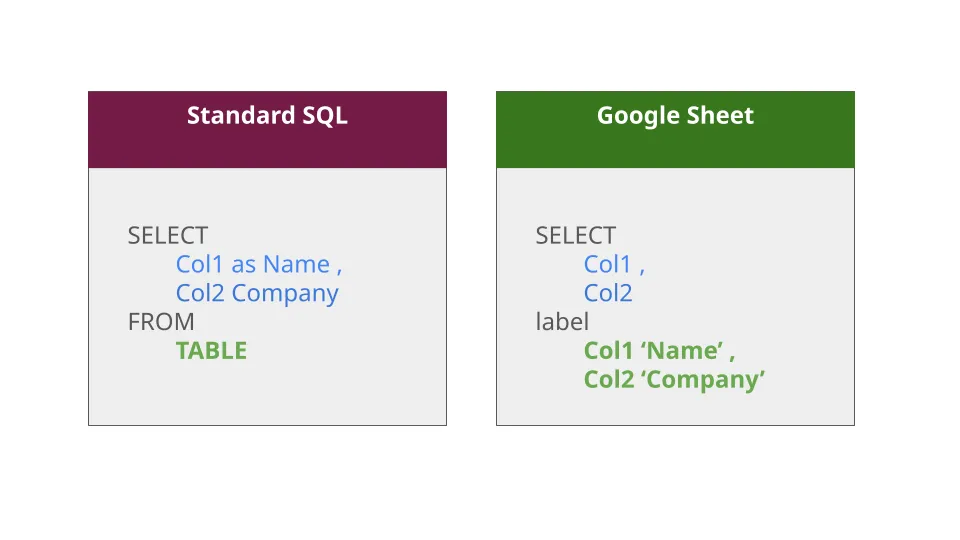Select the green TABLE text

[211, 351]
